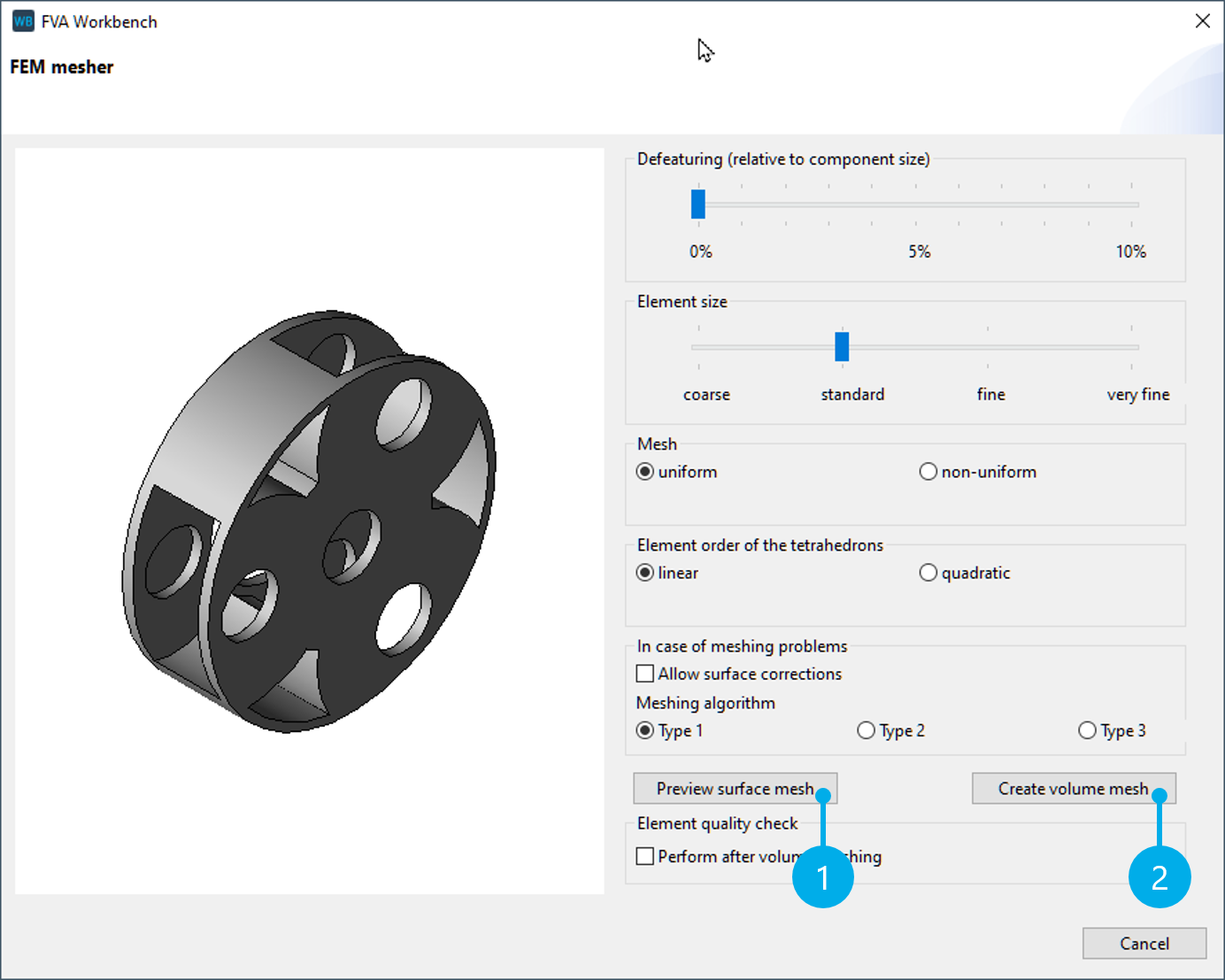Image resolution: width=1225 pixels, height=980 pixels.
Task: Select meshing algorithm Type 3
Action: click(1088, 730)
